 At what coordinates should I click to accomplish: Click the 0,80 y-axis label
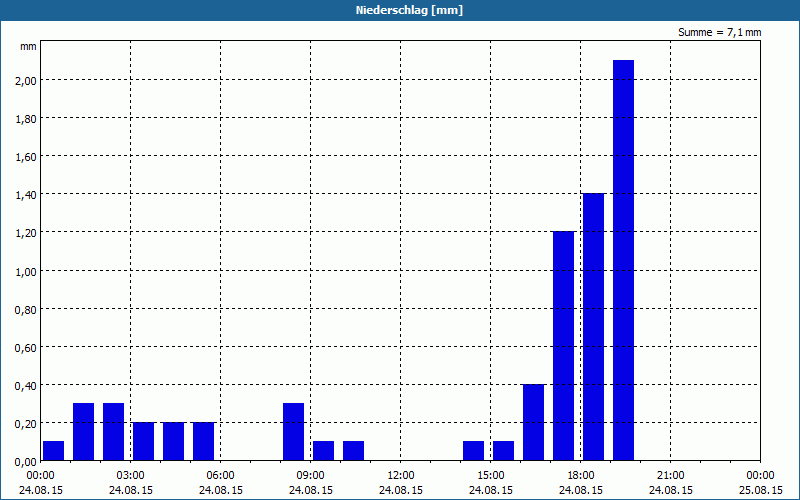[26, 309]
